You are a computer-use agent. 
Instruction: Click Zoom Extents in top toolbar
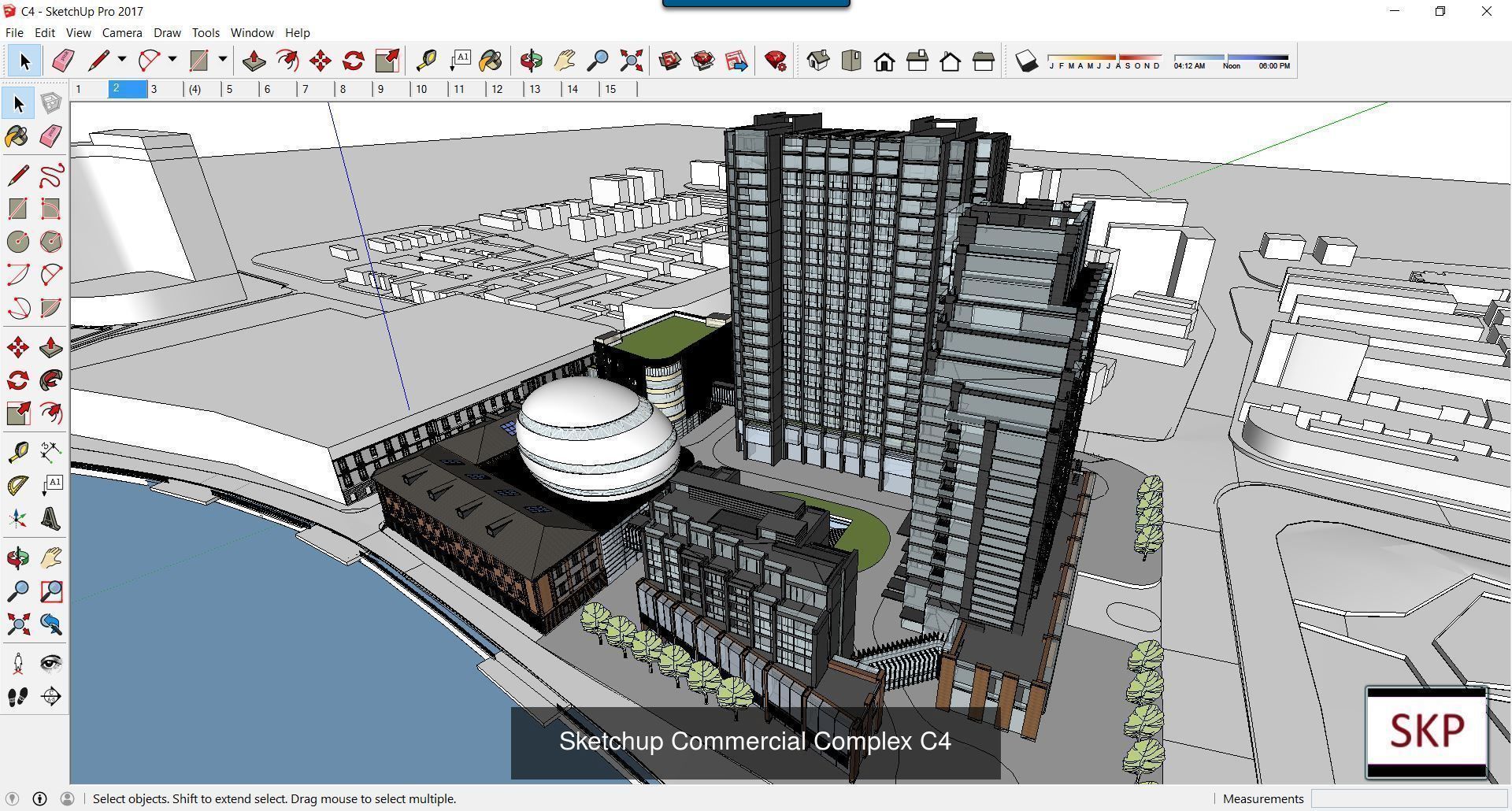631,61
